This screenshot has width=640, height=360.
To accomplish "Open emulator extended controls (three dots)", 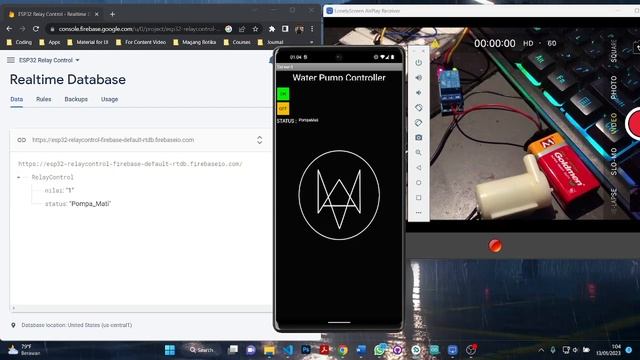I will click(418, 213).
